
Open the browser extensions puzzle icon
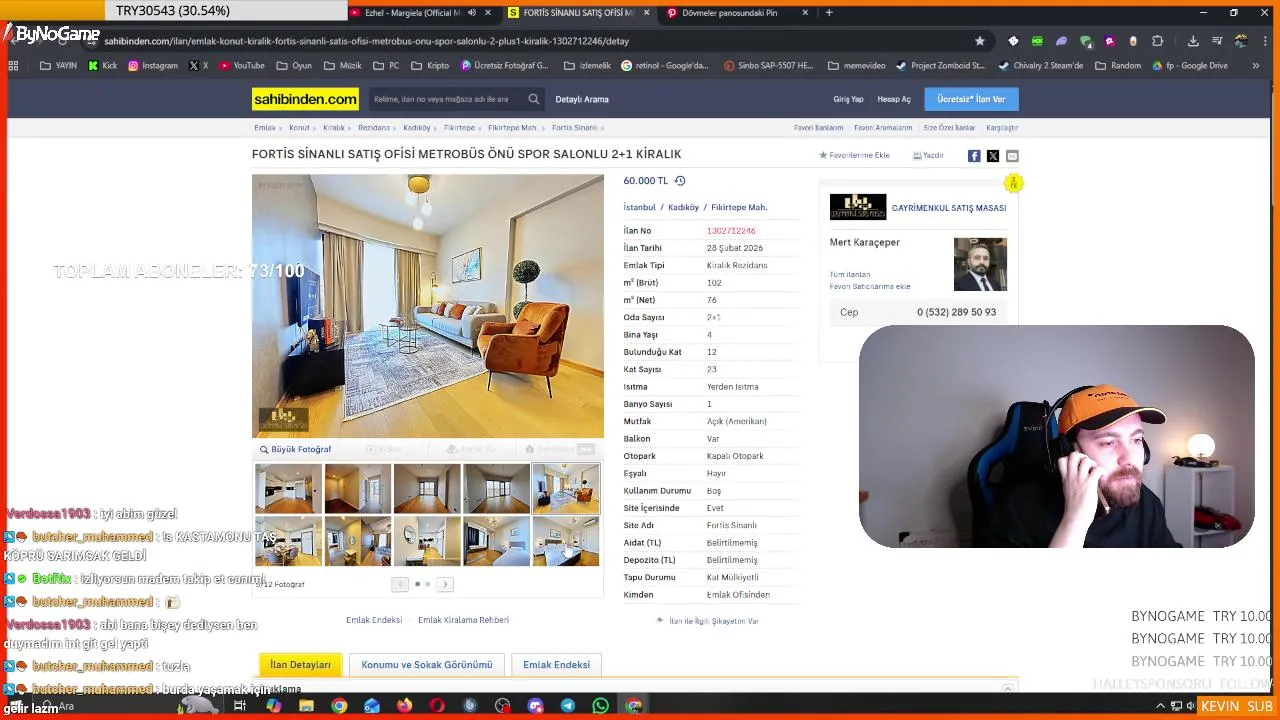click(1157, 41)
